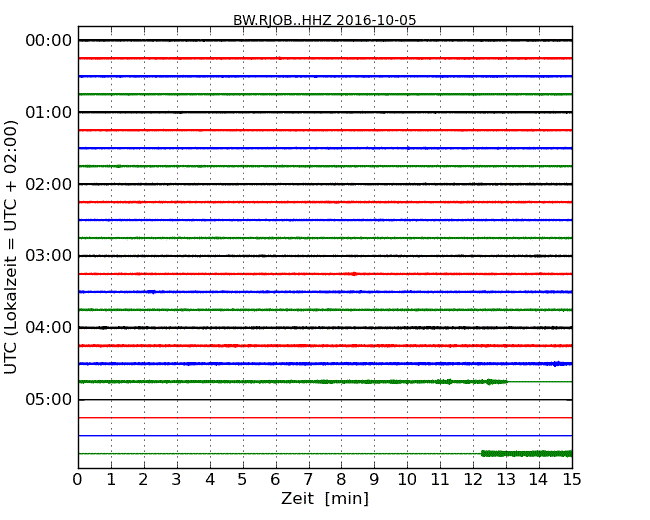This screenshot has height=520, width=650.
Task: Click the 04:00 time label on the y-axis
Action: coord(49,328)
